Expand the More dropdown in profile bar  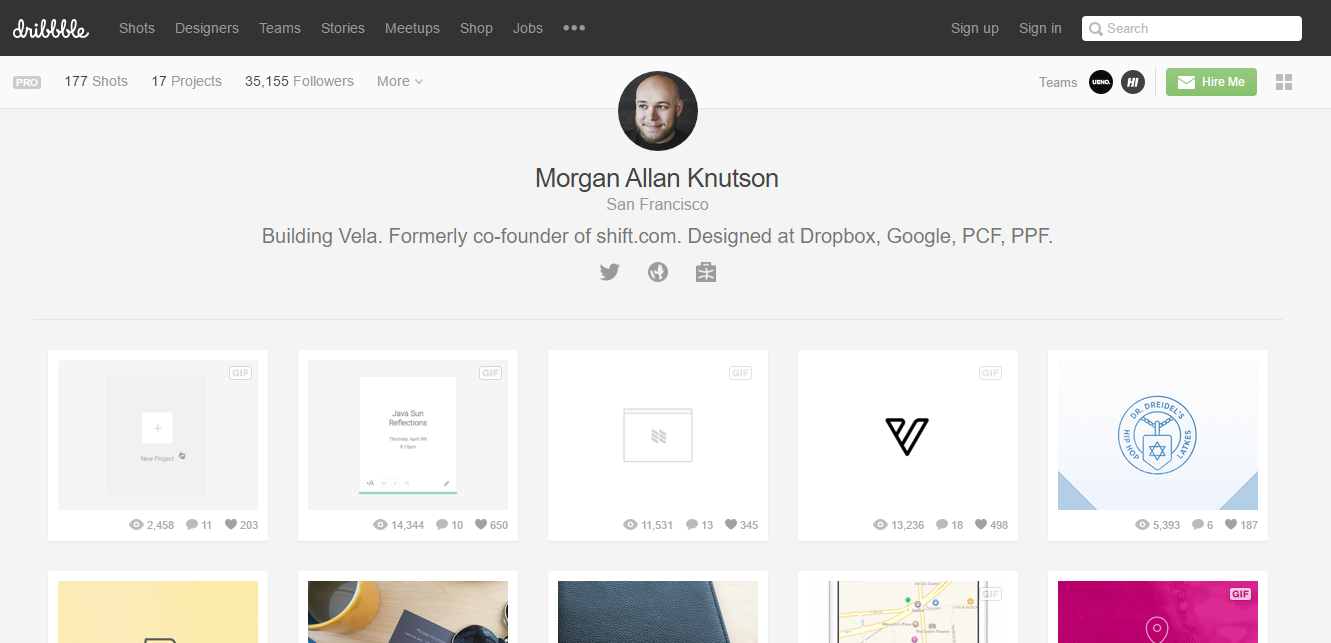point(400,81)
